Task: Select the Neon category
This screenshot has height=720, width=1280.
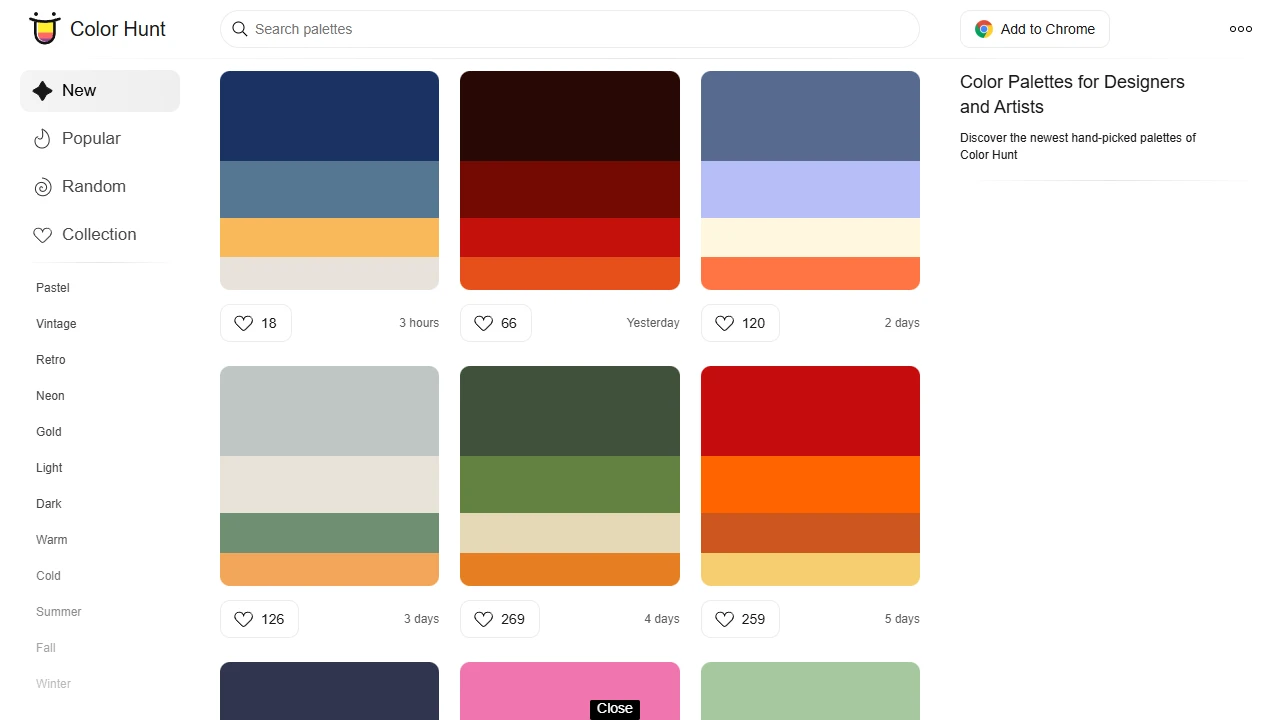Action: coord(50,396)
